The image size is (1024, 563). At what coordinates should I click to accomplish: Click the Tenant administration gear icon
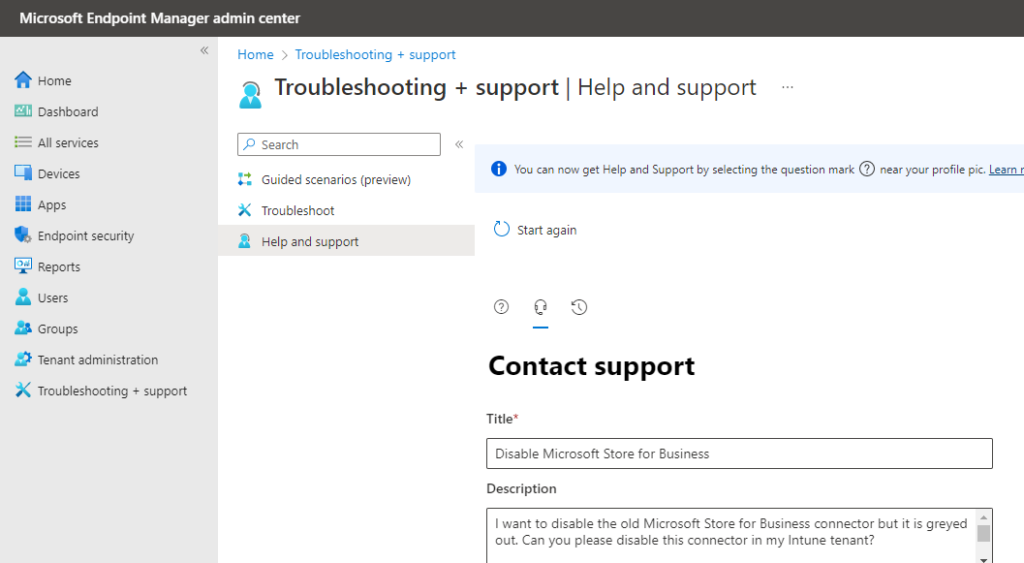(x=23, y=359)
